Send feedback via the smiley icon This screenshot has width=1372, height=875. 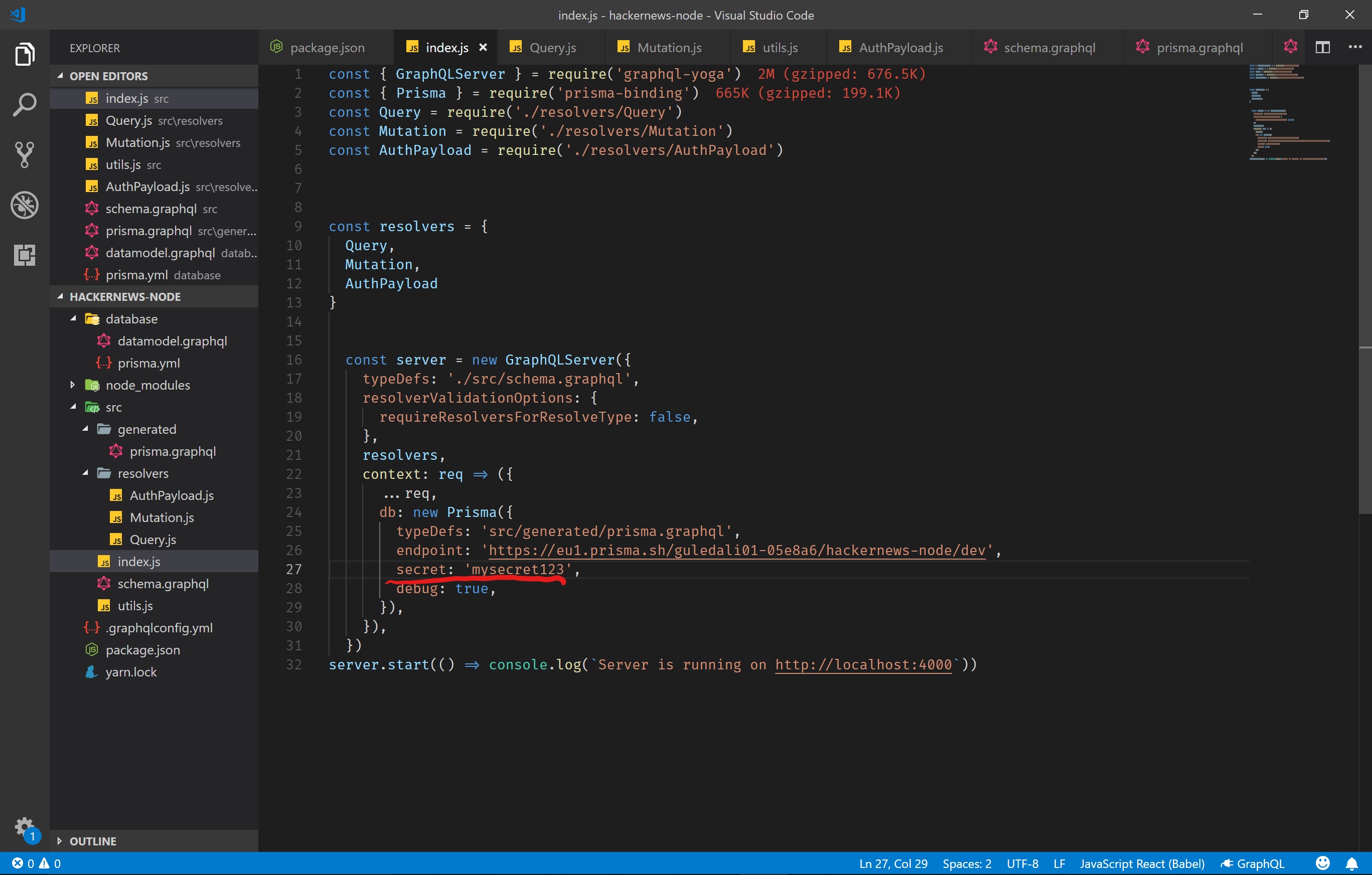click(x=1322, y=863)
